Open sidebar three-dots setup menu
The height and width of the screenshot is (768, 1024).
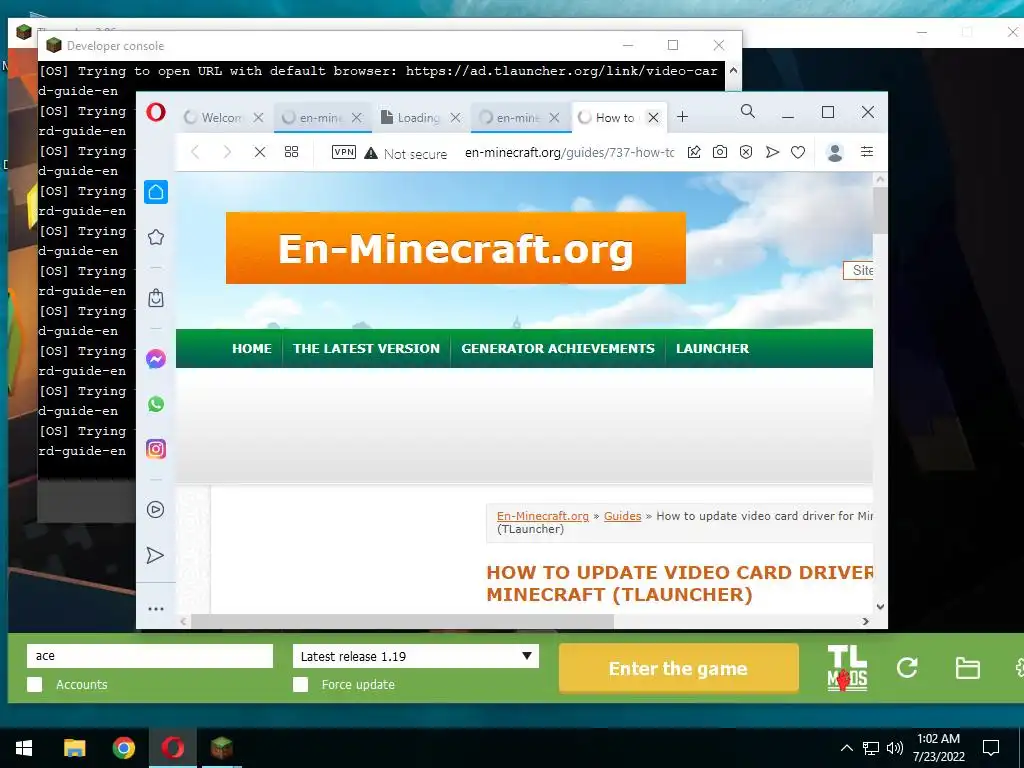tap(156, 609)
